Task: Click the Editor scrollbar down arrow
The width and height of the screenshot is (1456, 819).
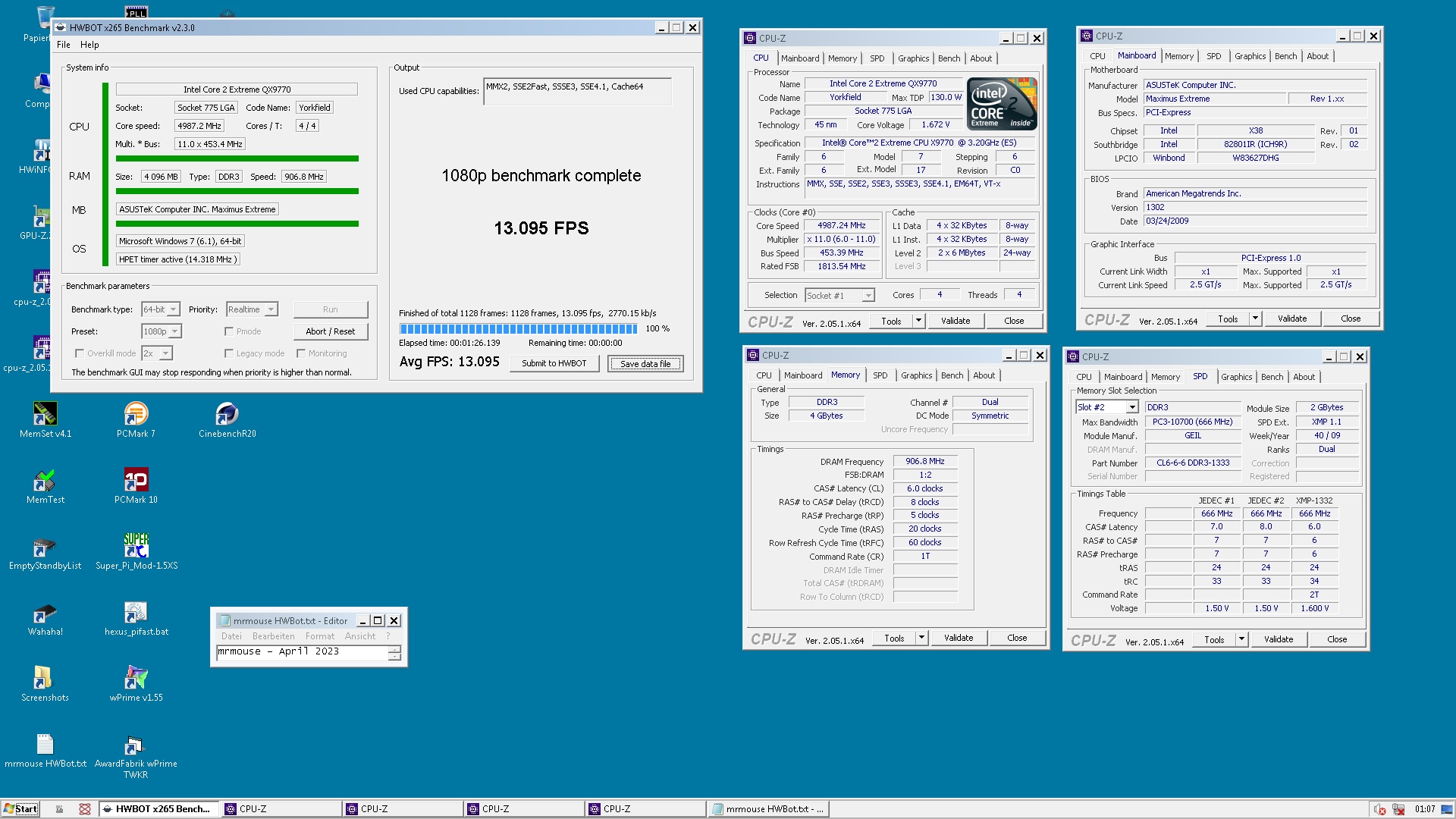Action: click(x=394, y=657)
